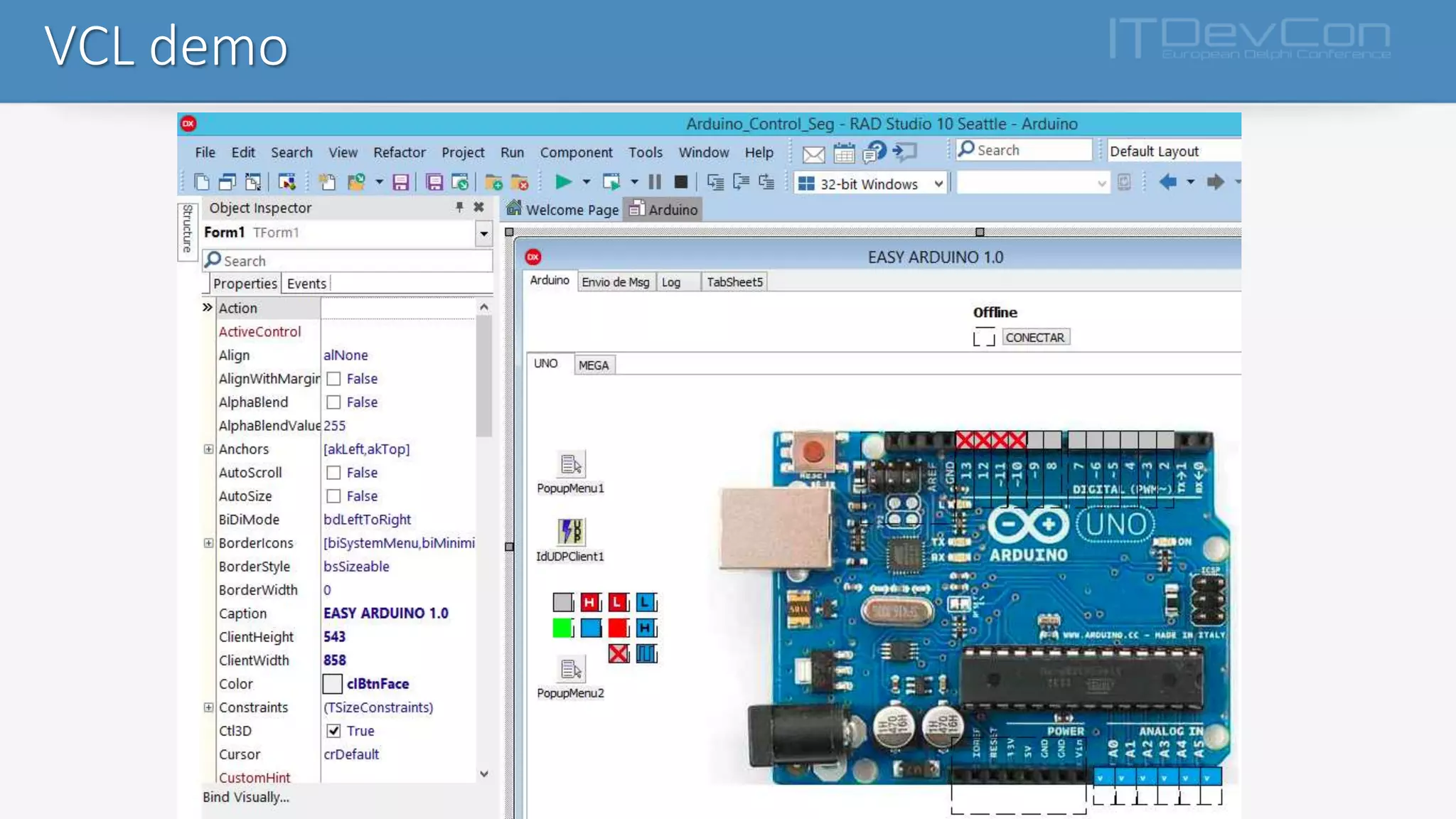Click the Bind Visually link
1456x819 pixels.
[246, 798]
